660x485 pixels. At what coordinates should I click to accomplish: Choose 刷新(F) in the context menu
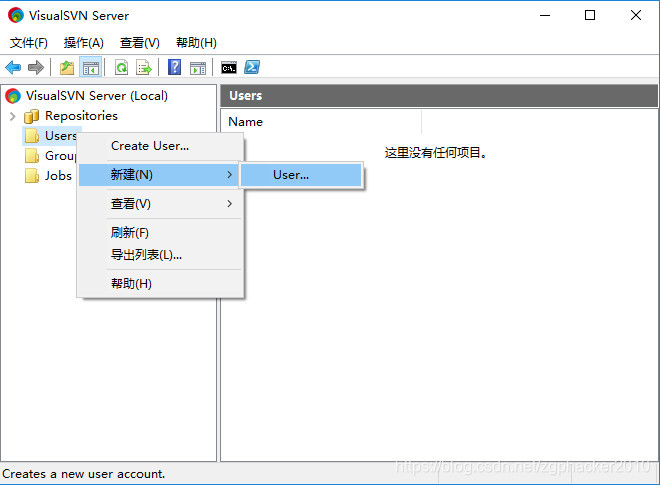[161, 232]
